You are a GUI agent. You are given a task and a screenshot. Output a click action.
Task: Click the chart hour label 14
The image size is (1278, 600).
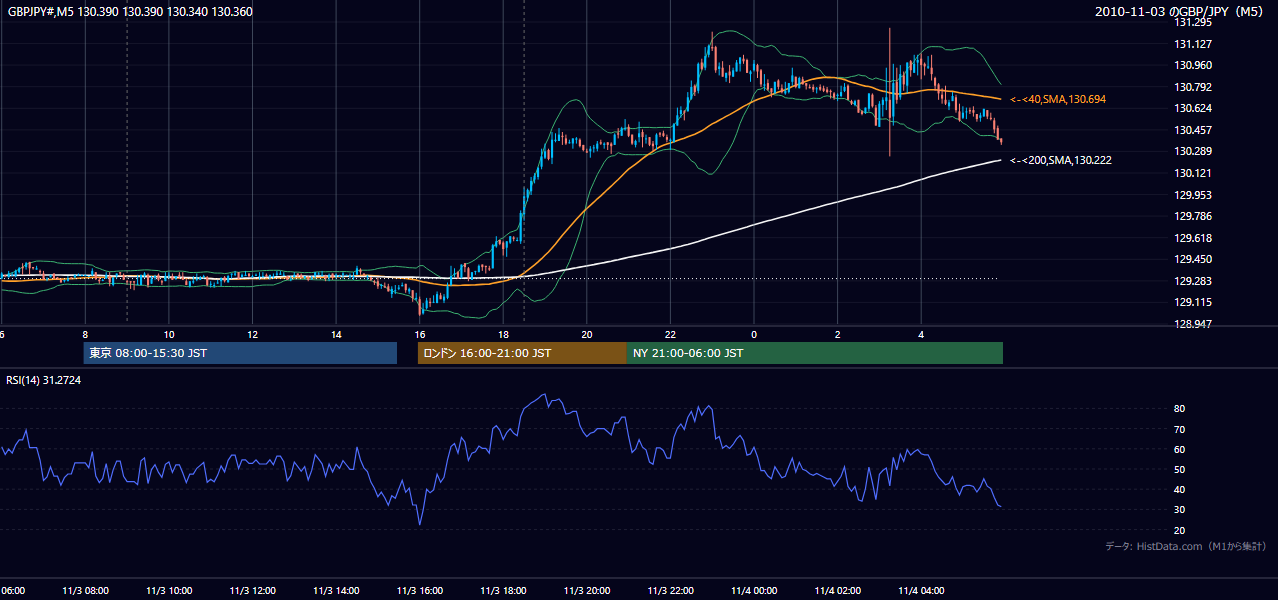(x=337, y=334)
